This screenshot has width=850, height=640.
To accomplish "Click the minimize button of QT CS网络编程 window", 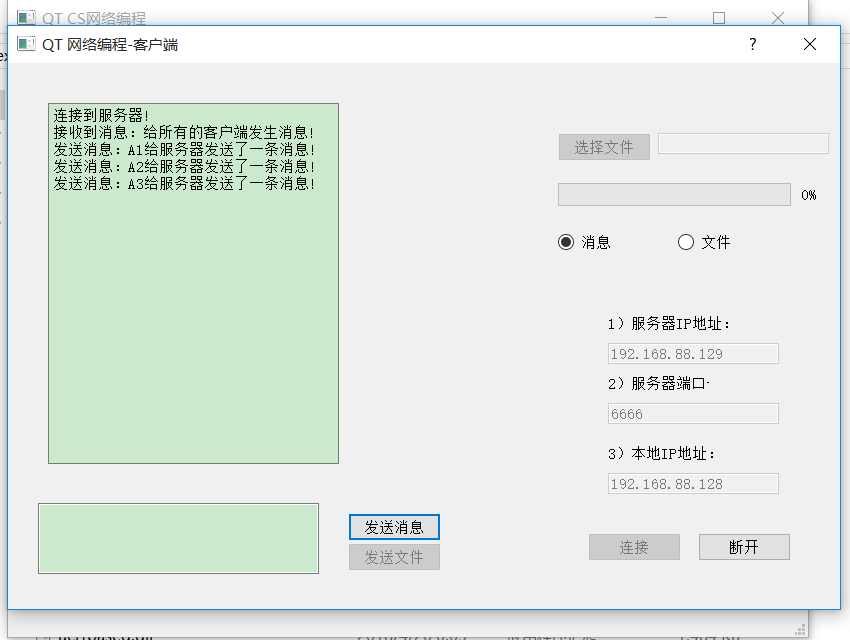I will coord(661,17).
